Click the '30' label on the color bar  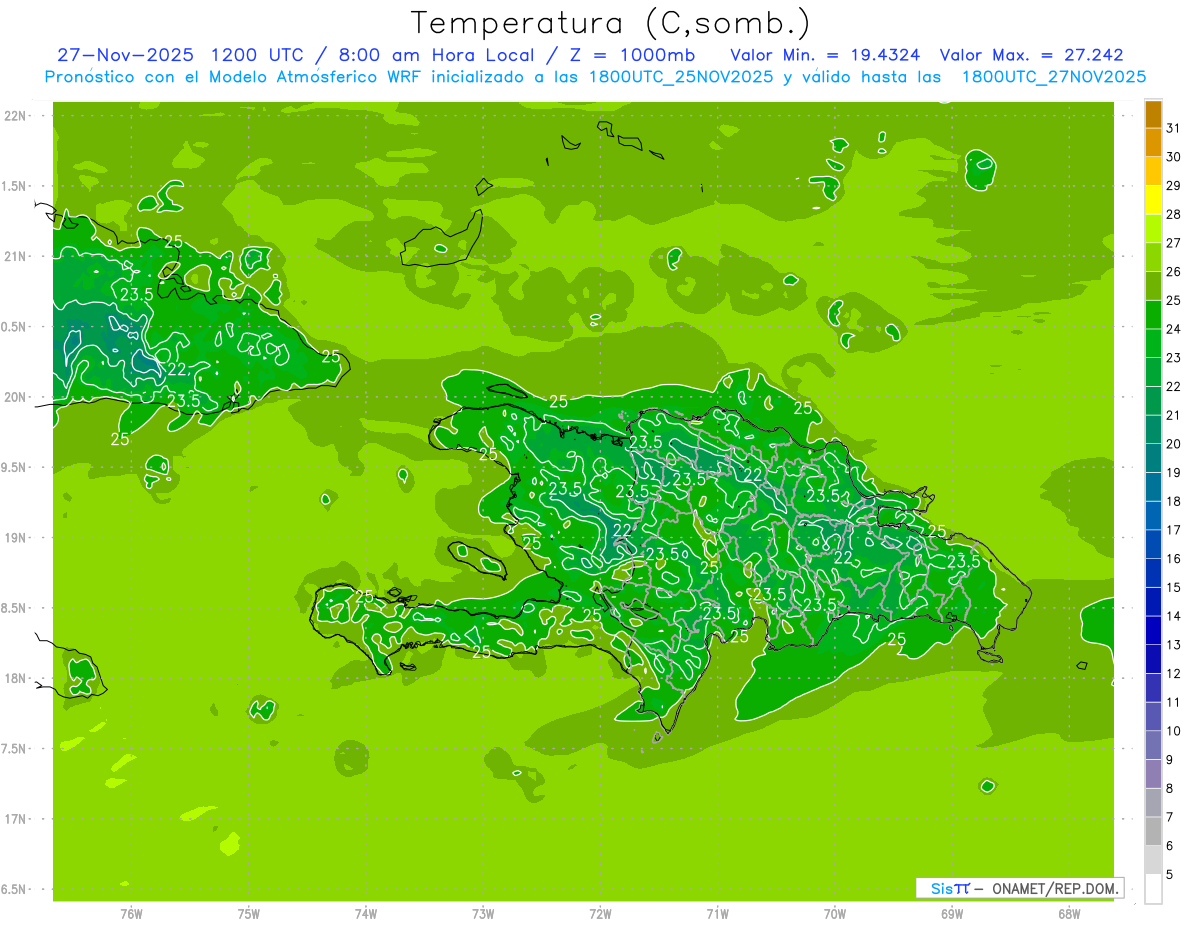click(1174, 157)
